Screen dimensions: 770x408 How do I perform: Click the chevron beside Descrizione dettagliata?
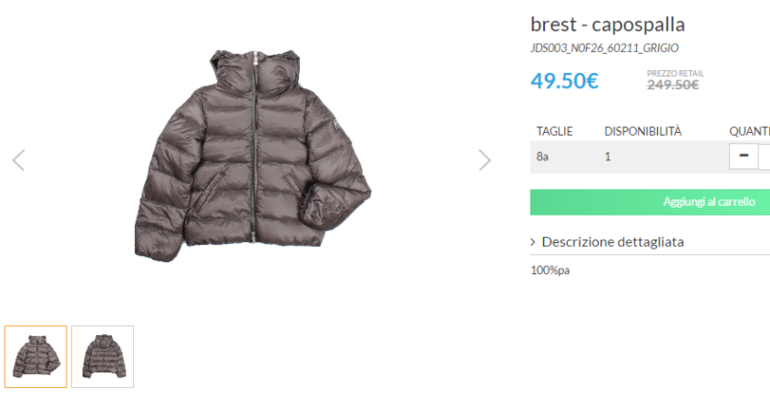click(x=534, y=242)
